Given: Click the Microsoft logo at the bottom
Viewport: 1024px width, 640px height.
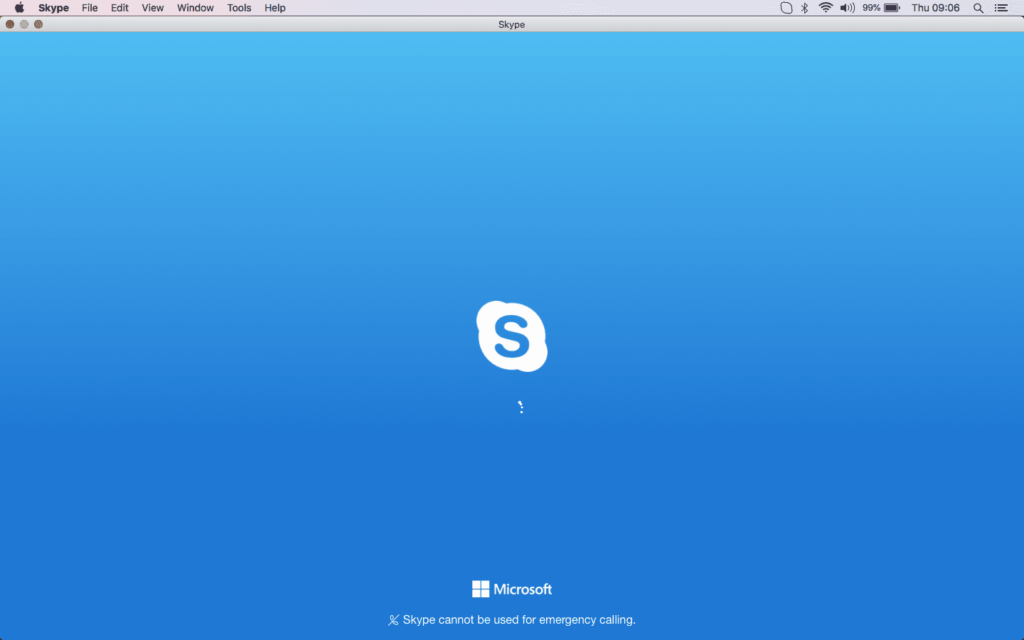Looking at the screenshot, I should (512, 589).
